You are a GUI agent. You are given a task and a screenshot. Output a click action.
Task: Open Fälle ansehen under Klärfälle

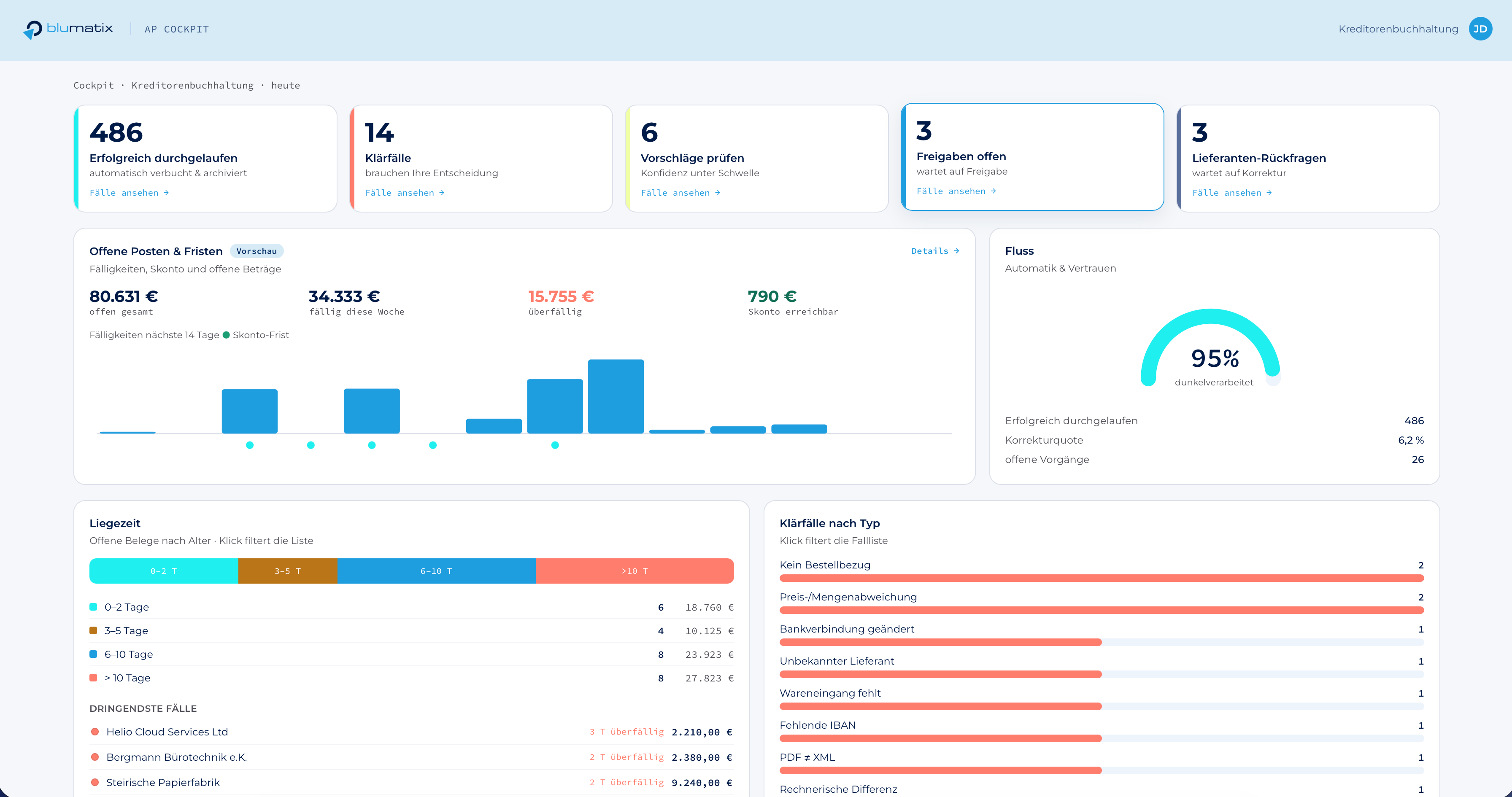click(405, 193)
